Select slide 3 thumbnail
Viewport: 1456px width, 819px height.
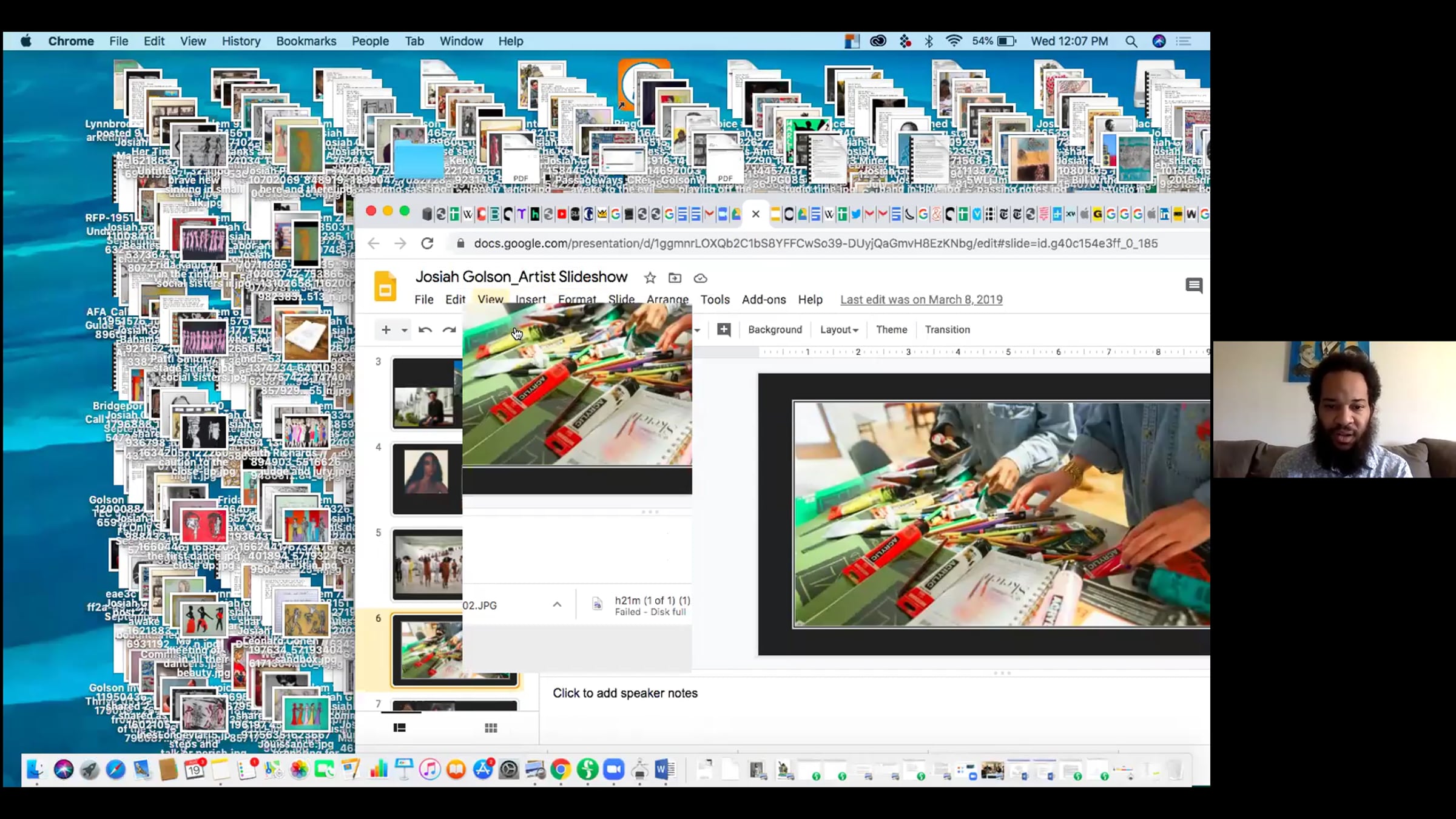pos(427,393)
